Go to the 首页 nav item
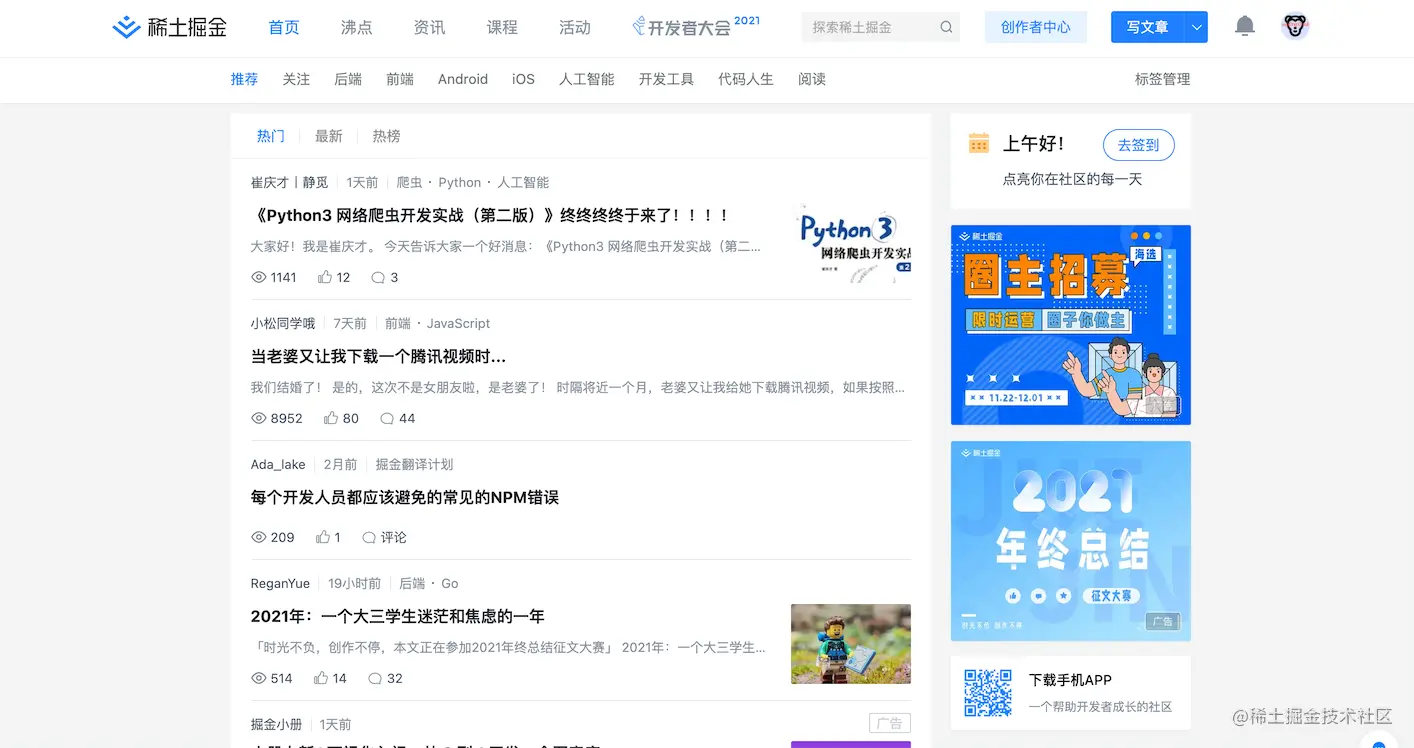1414x748 pixels. [284, 27]
